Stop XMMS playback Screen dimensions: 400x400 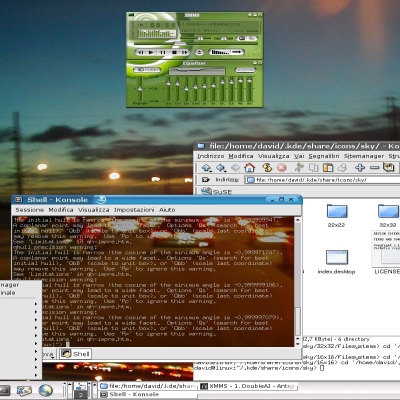[174, 52]
